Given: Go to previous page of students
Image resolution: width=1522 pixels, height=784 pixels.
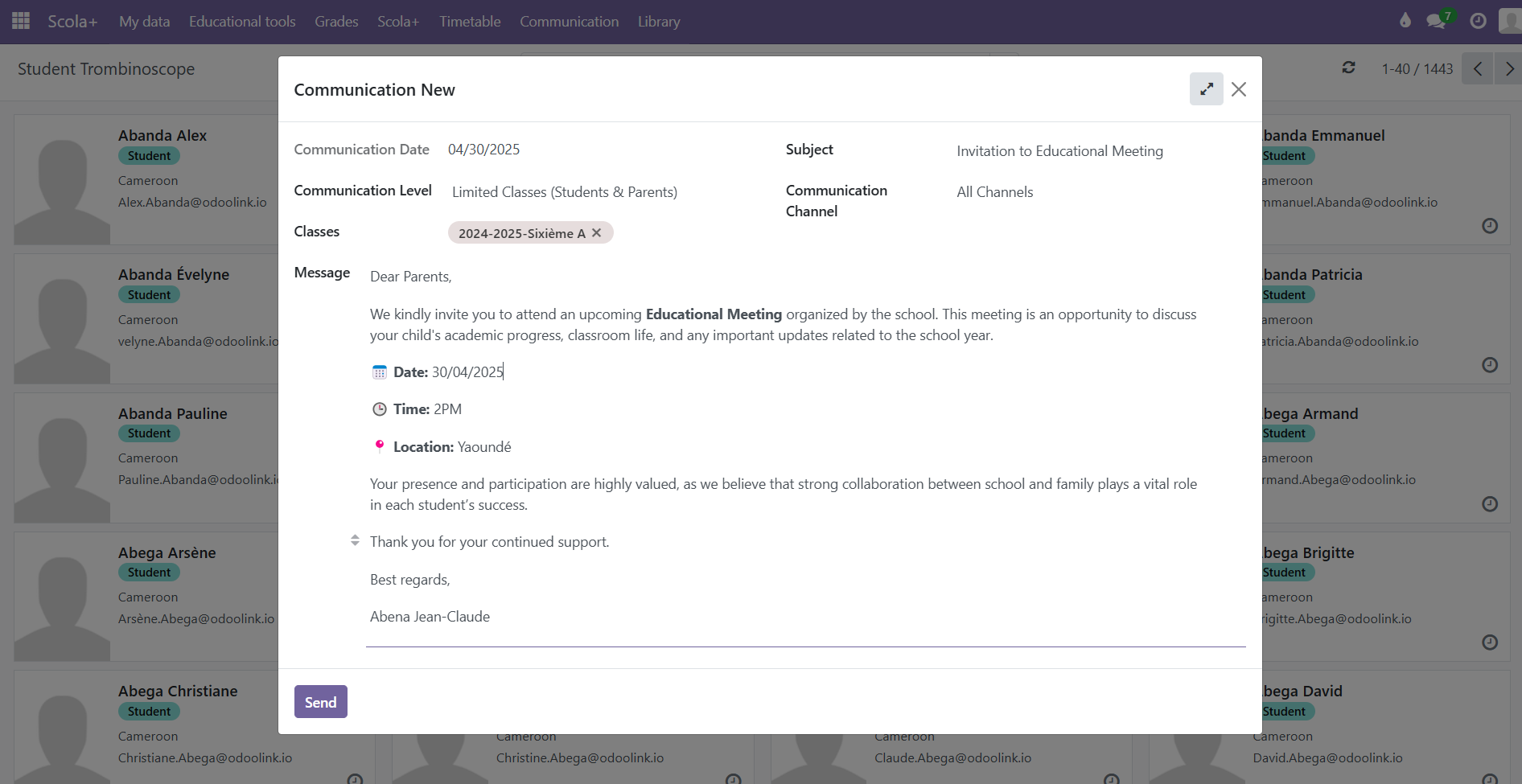Looking at the screenshot, I should 1478,69.
